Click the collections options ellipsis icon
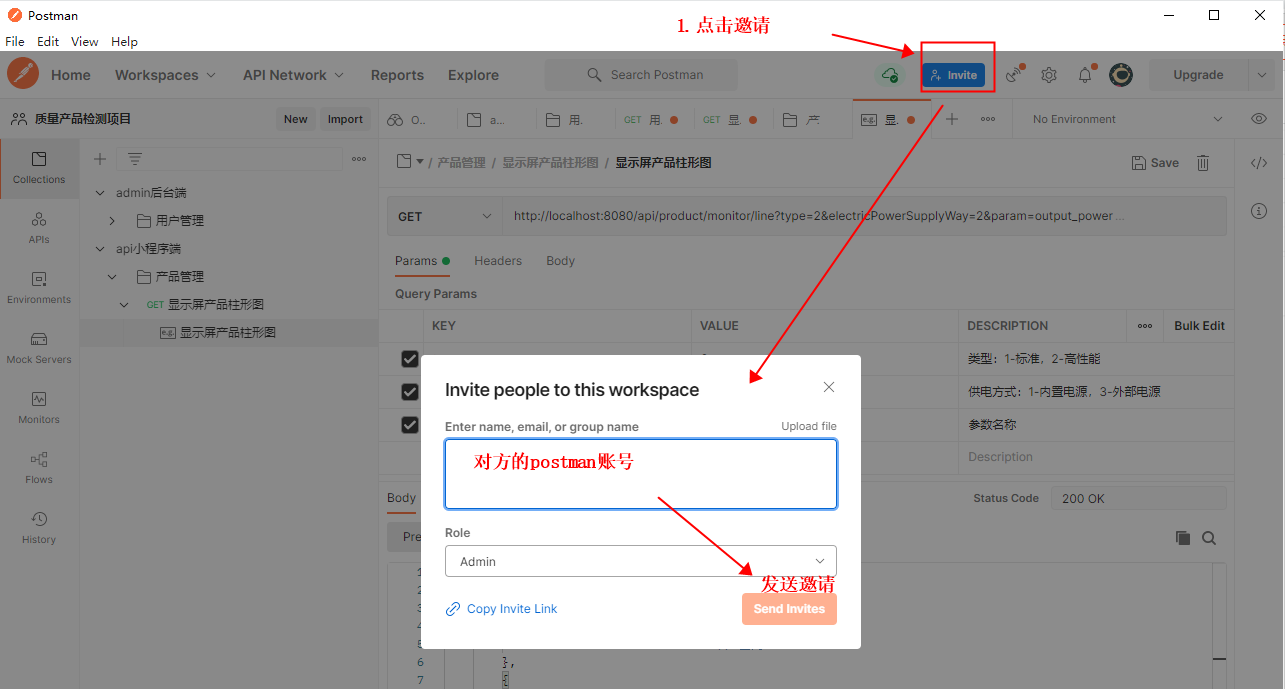Image resolution: width=1285 pixels, height=689 pixels. pos(359,159)
